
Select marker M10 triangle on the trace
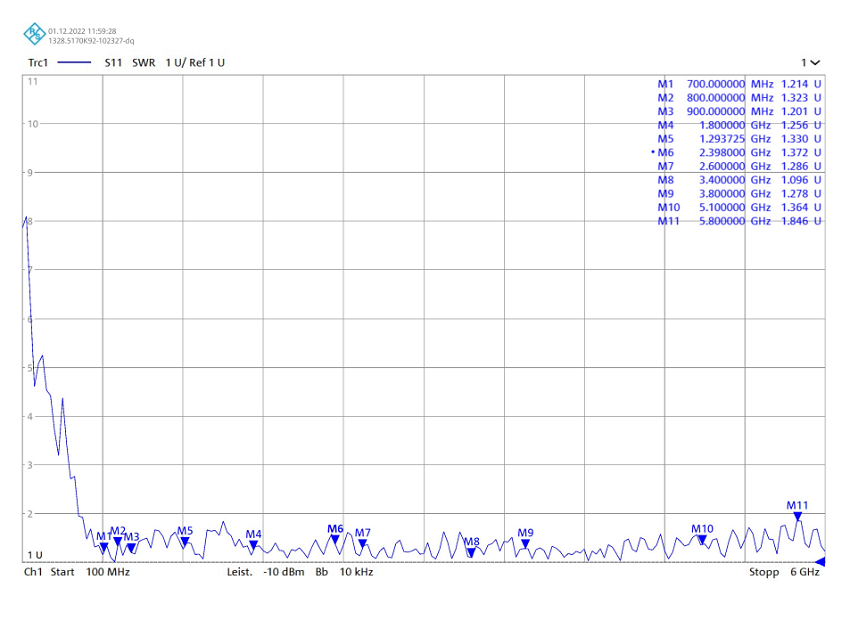pyautogui.click(x=702, y=539)
